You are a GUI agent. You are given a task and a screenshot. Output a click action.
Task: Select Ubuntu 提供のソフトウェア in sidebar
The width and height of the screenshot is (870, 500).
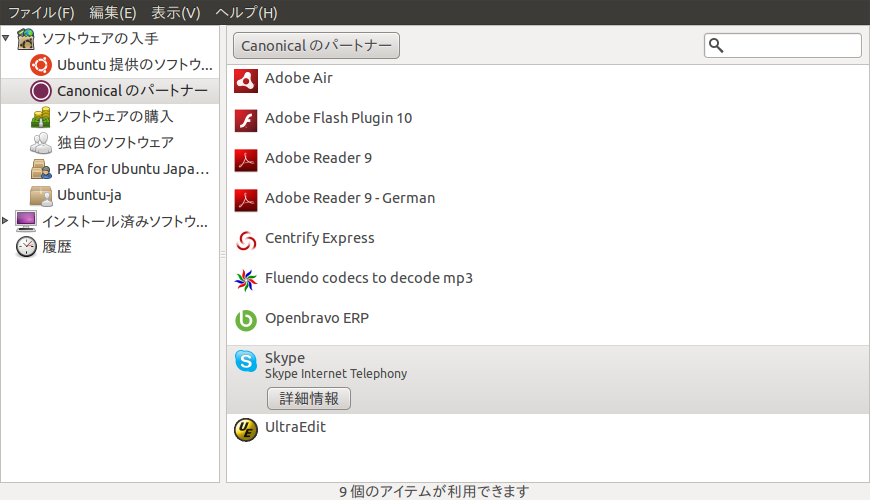(x=135, y=65)
